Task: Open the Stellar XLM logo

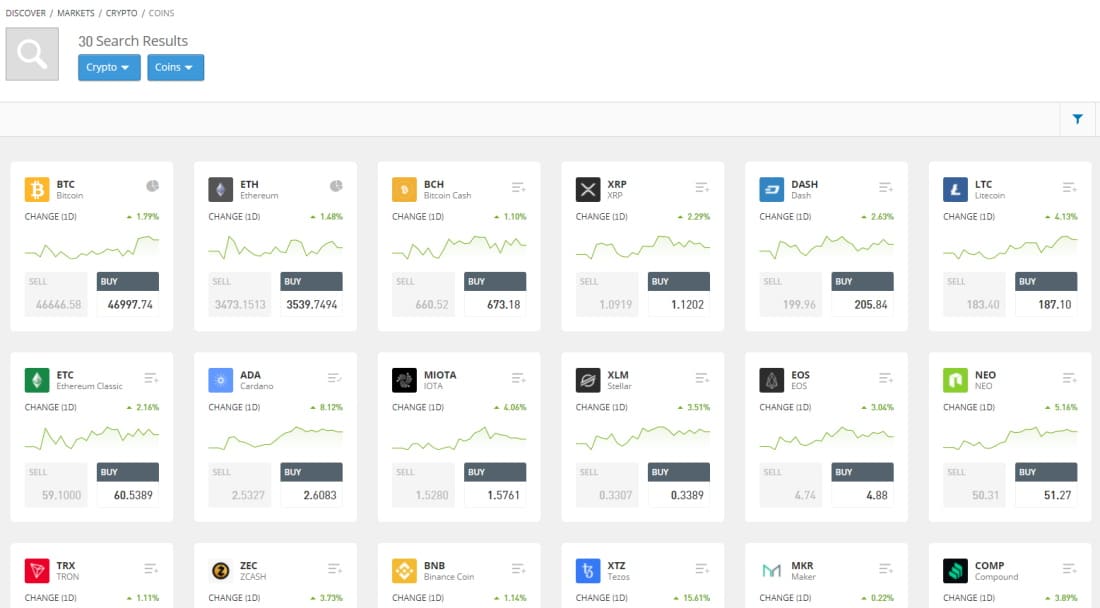Action: click(x=588, y=380)
